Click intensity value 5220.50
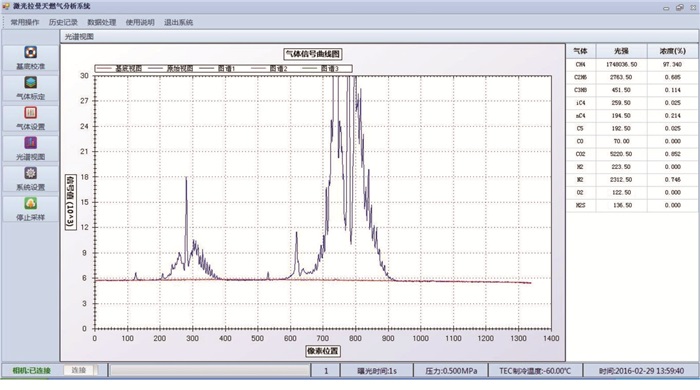 [x=621, y=154]
